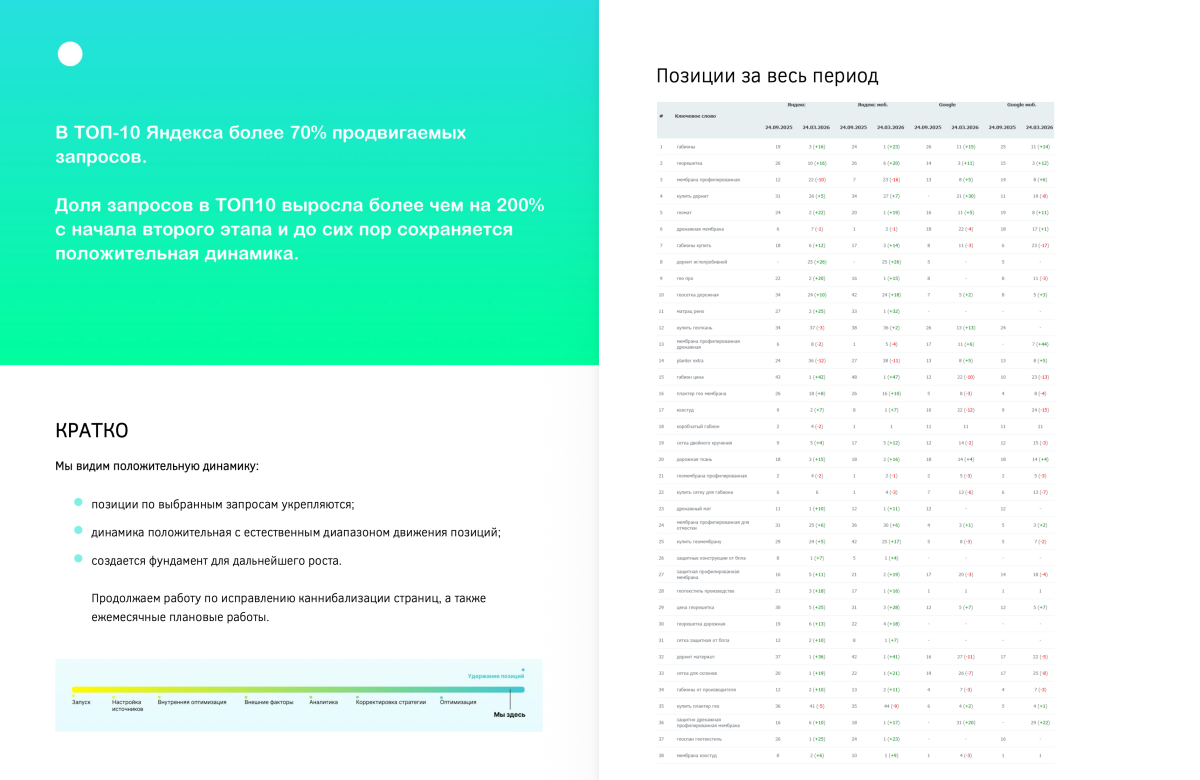
Task: Click the bullet dot before "создается фундамент"
Action: (x=78, y=559)
